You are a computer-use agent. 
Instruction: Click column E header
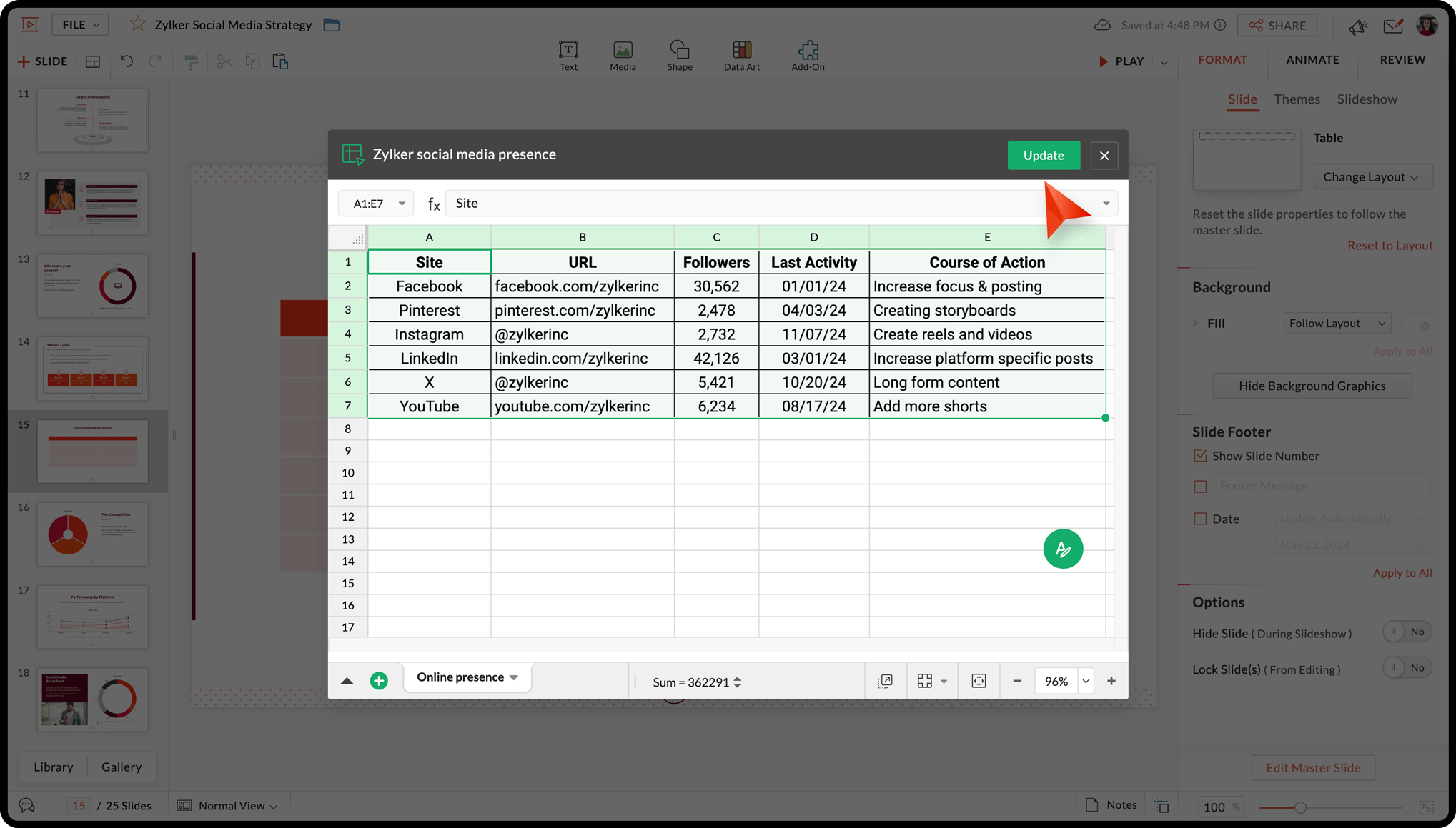[x=987, y=237]
